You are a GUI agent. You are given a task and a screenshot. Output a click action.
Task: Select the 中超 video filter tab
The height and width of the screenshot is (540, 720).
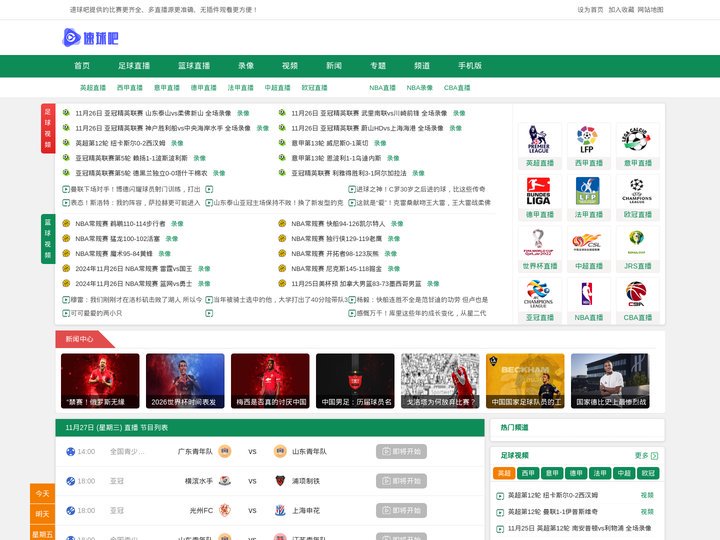click(624, 473)
